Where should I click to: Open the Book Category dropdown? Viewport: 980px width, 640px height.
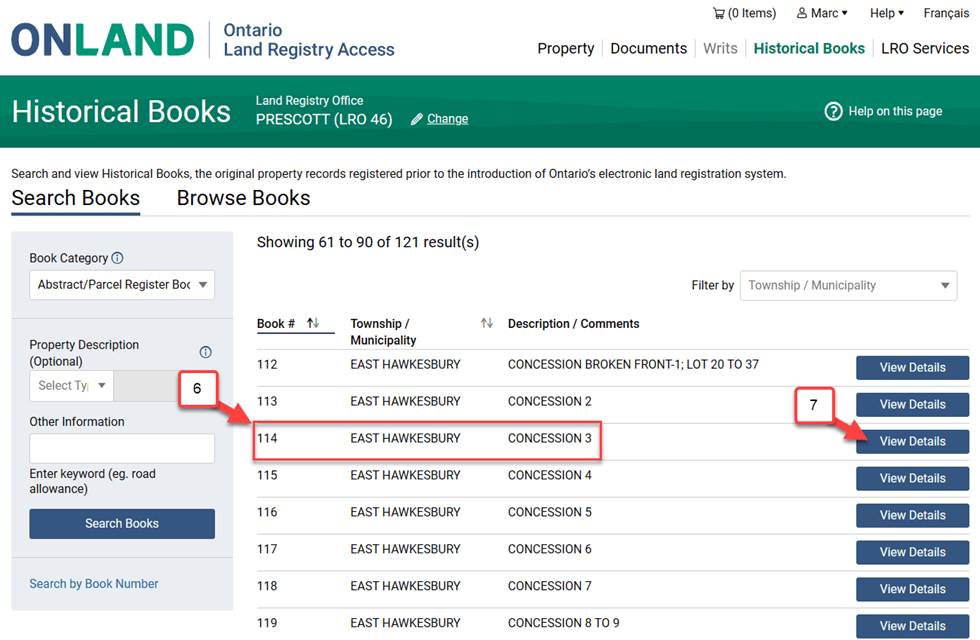[122, 285]
